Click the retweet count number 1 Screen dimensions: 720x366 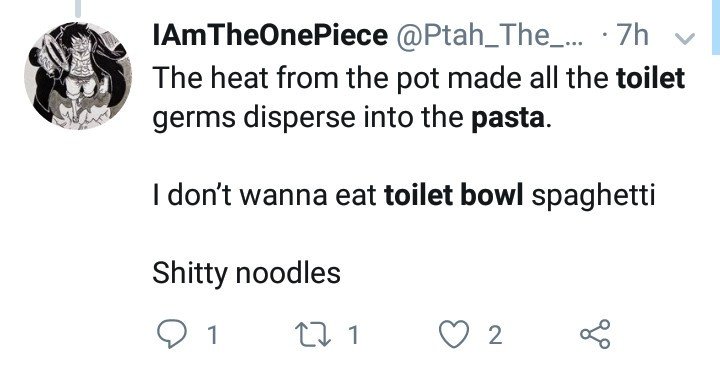(x=353, y=335)
